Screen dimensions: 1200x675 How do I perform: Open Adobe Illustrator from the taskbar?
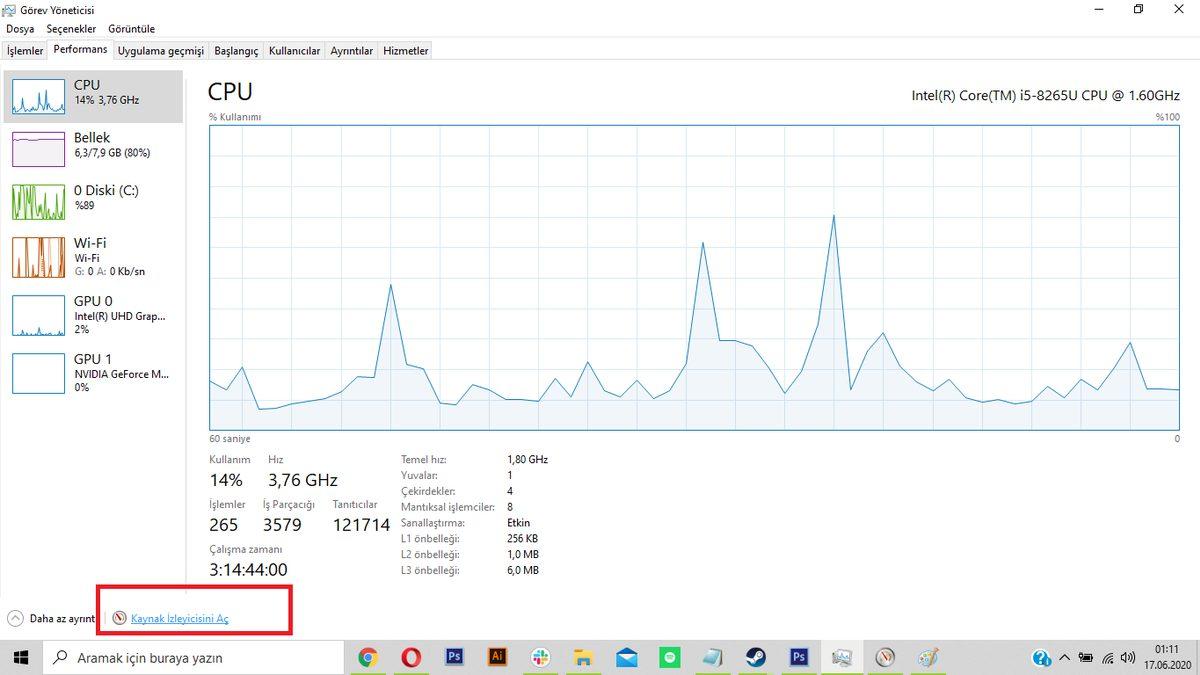point(497,658)
